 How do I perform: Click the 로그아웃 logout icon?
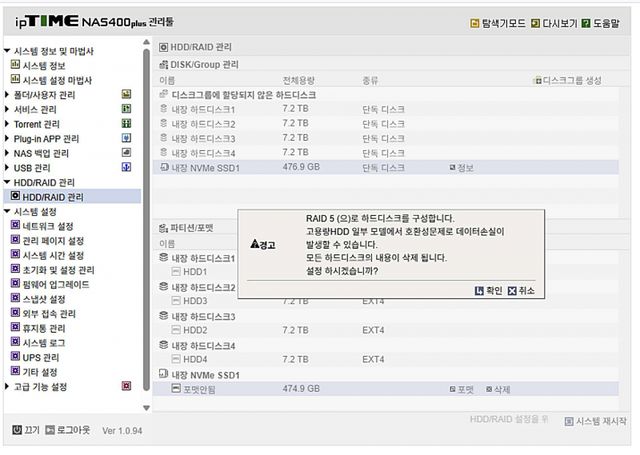52,430
